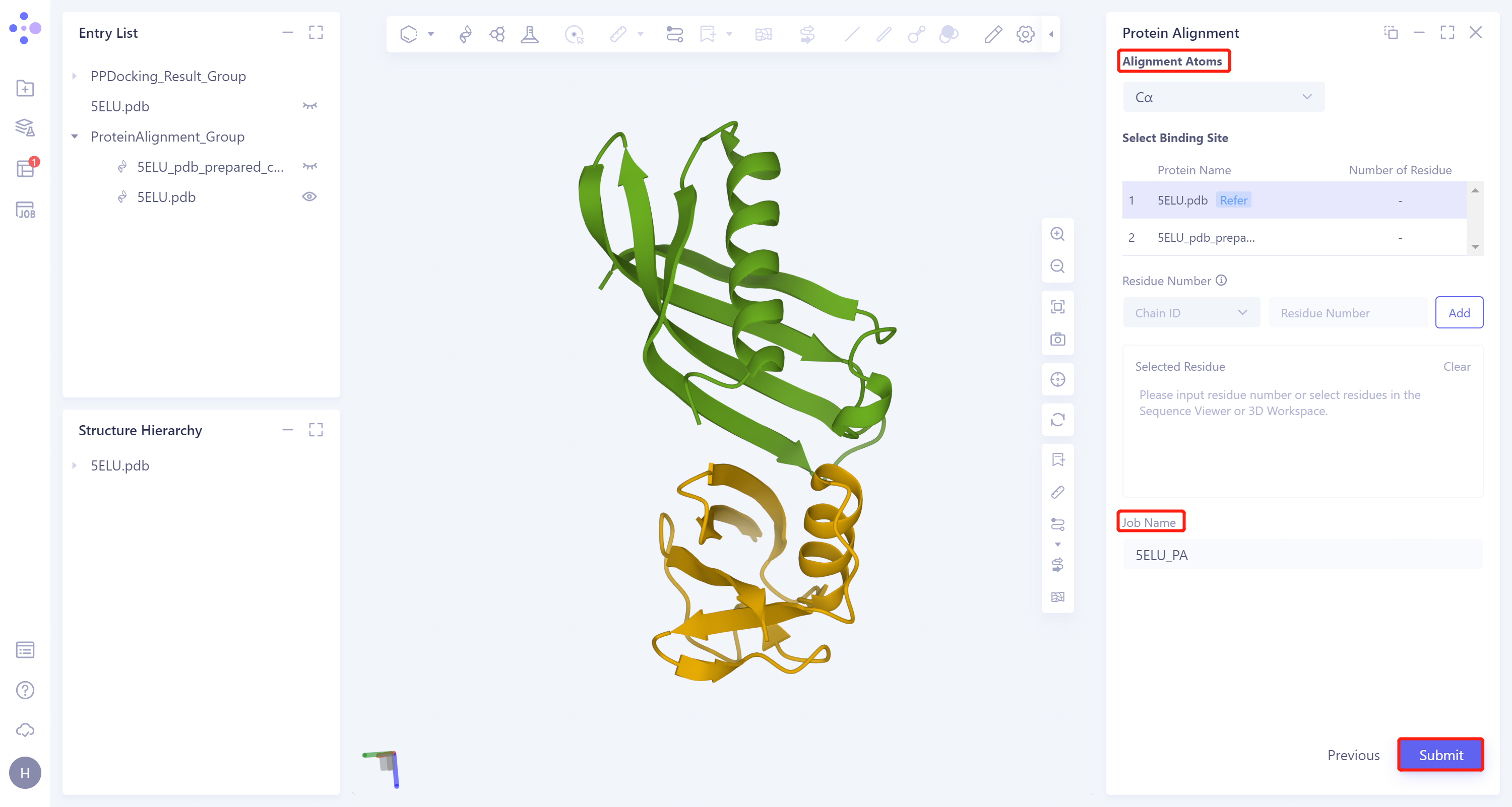
Task: Collapse the ProteinAlignment_Group tree item
Action: pyautogui.click(x=75, y=136)
